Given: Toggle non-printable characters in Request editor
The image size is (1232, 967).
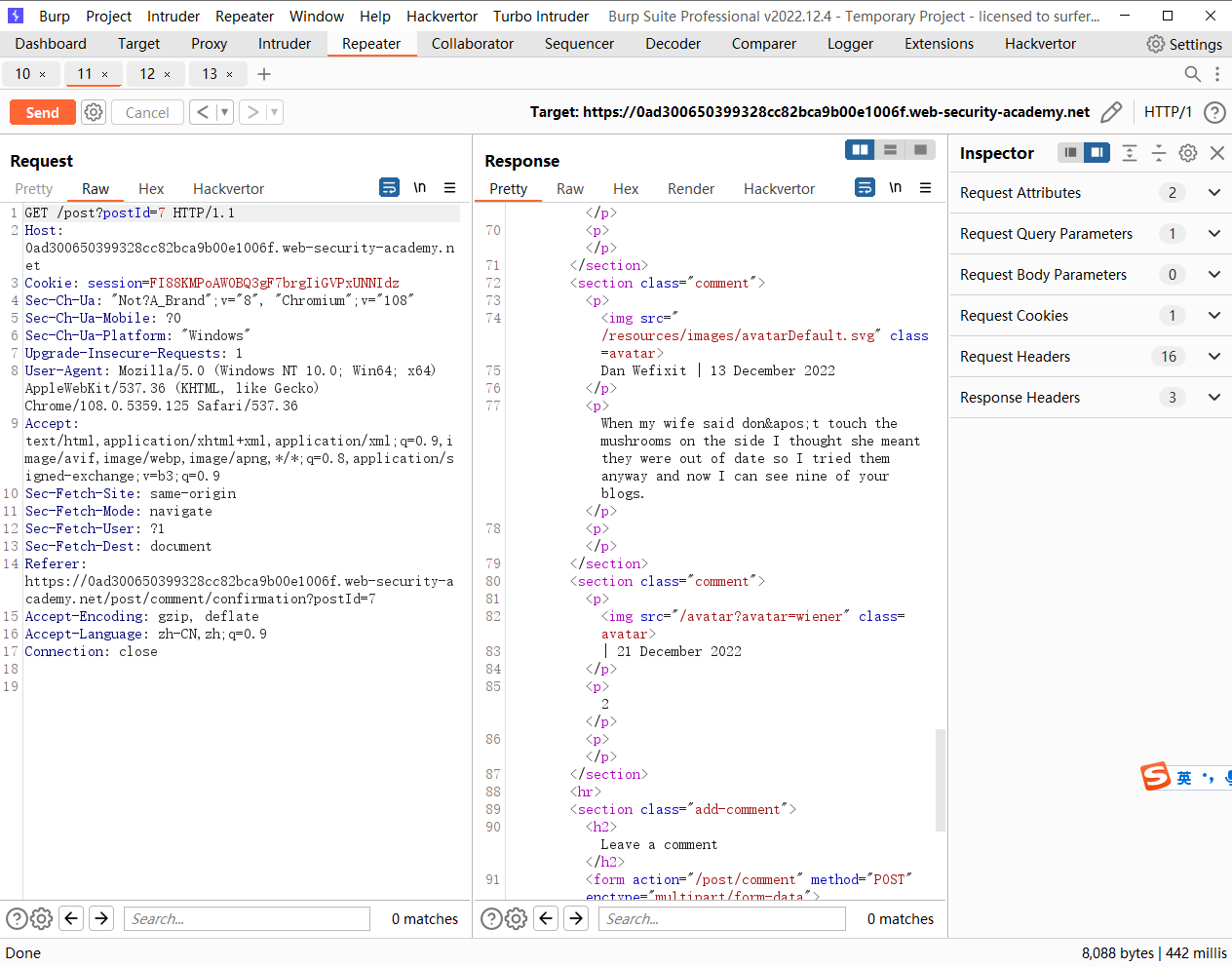Looking at the screenshot, I should (x=419, y=187).
